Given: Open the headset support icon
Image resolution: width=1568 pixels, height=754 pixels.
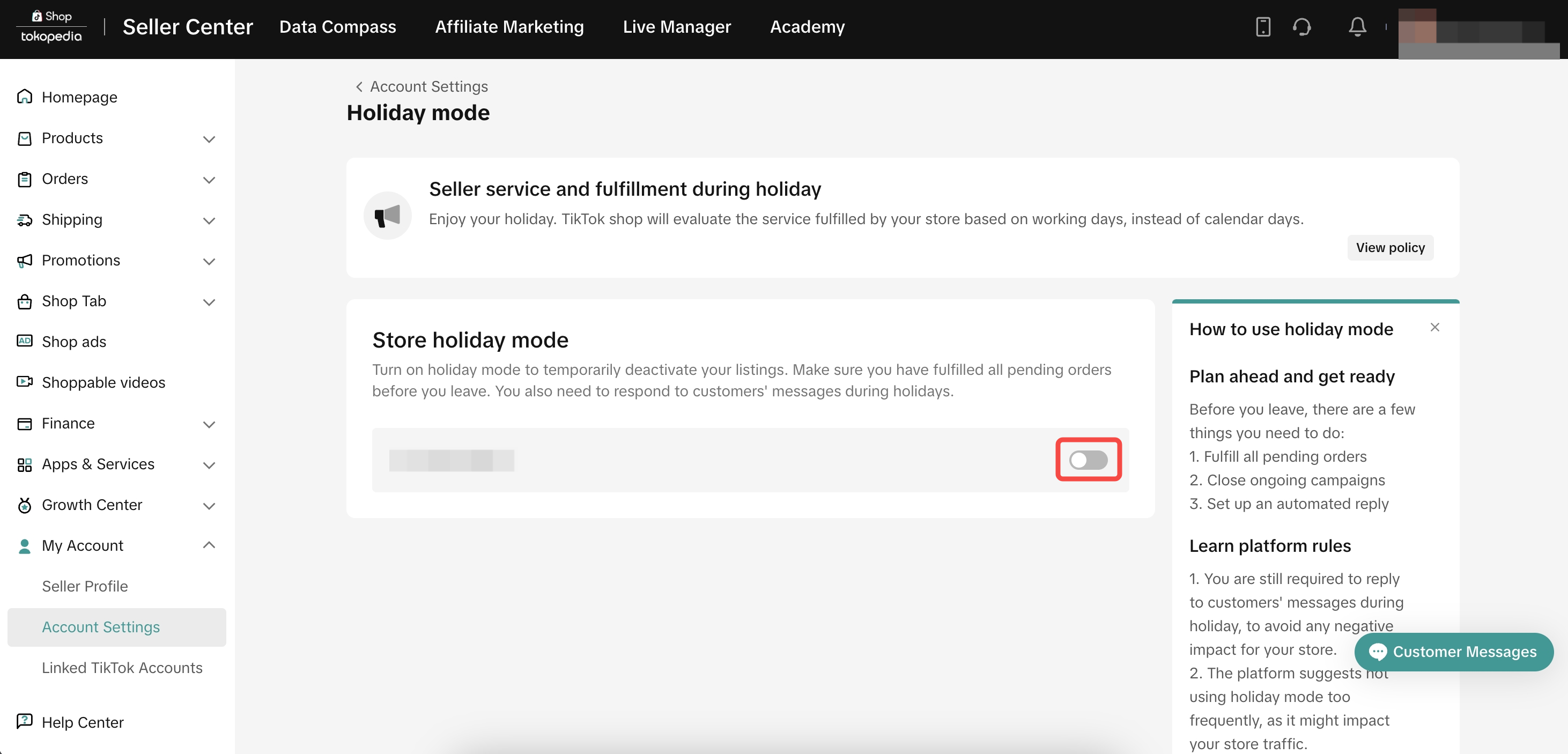Looking at the screenshot, I should point(1301,27).
